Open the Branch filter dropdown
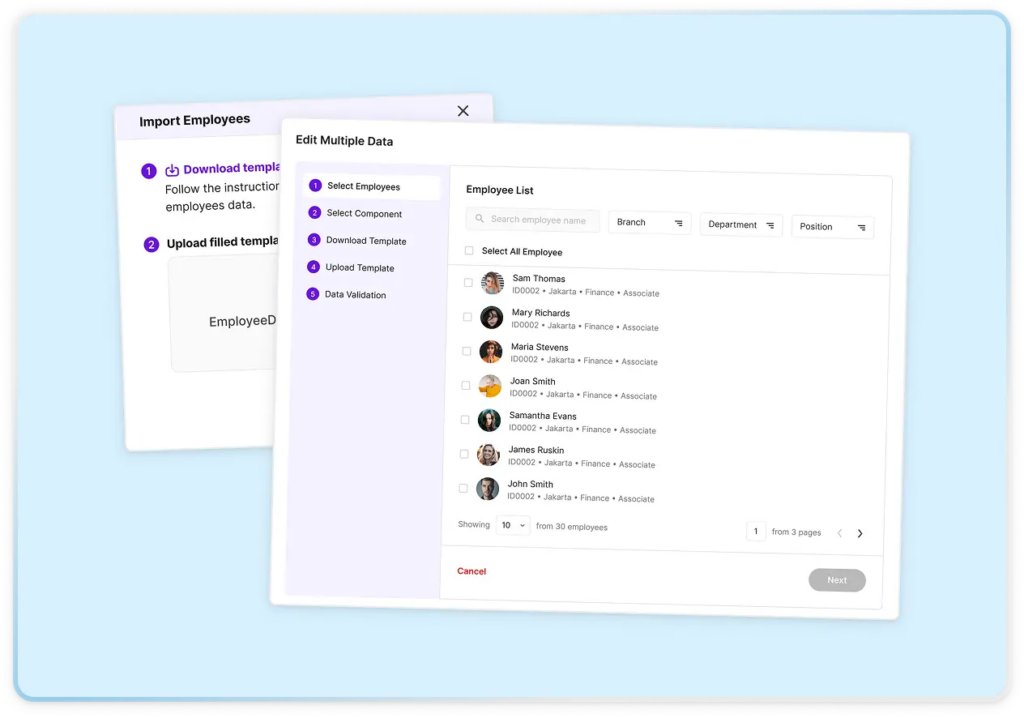1024x718 pixels. tap(649, 223)
